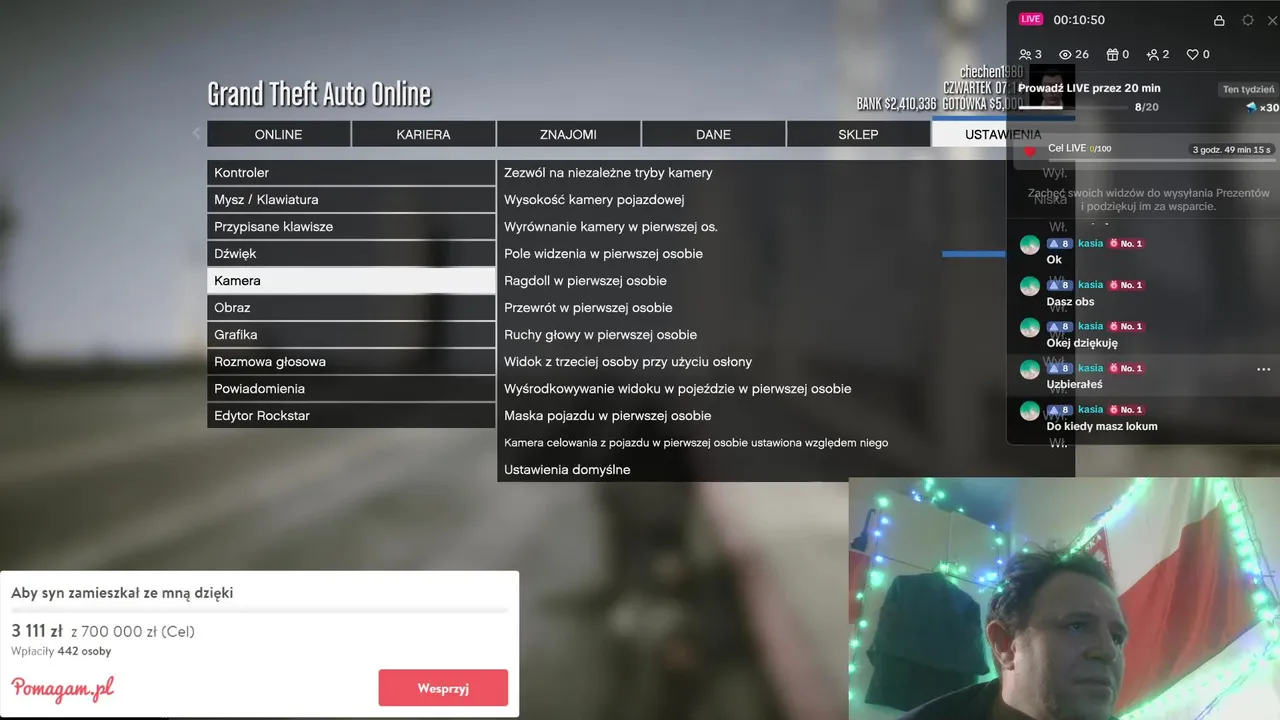This screenshot has height=720, width=1280.
Task: Select the USTAWIENIA tab
Action: (1003, 134)
